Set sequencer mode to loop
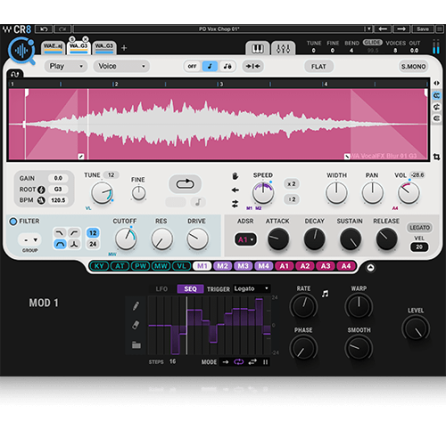Screen dimensions: 446x446 coord(239,362)
